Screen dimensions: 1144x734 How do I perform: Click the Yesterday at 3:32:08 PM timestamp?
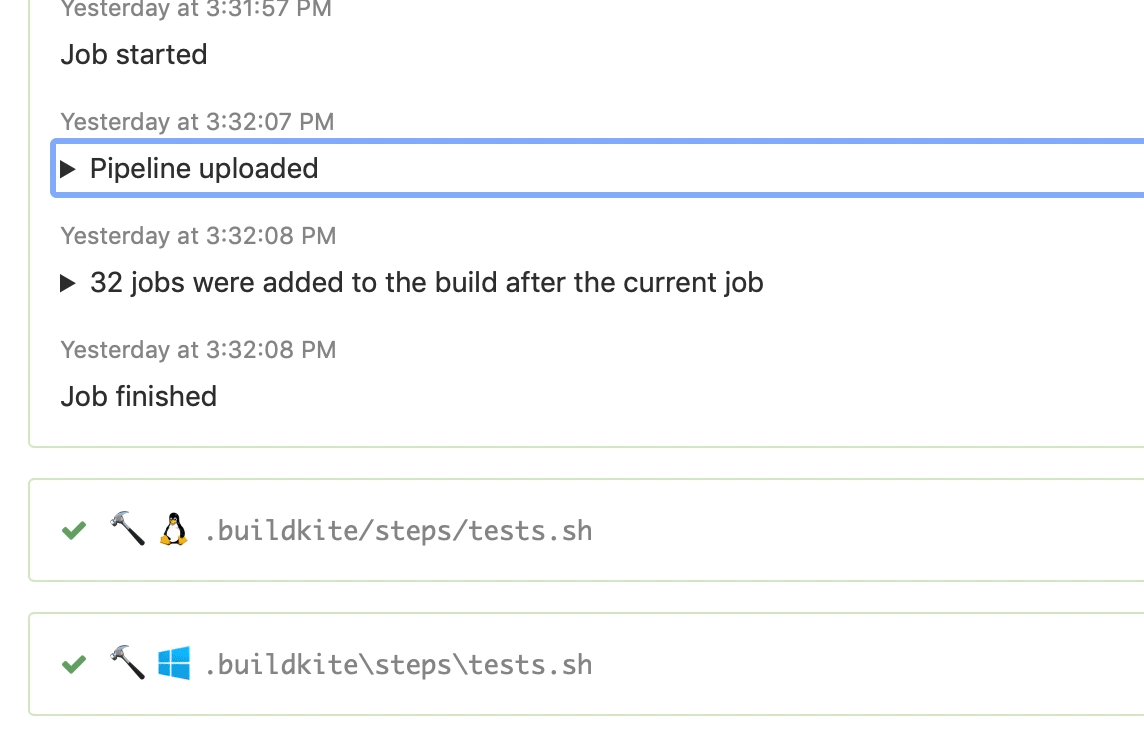tap(198, 235)
